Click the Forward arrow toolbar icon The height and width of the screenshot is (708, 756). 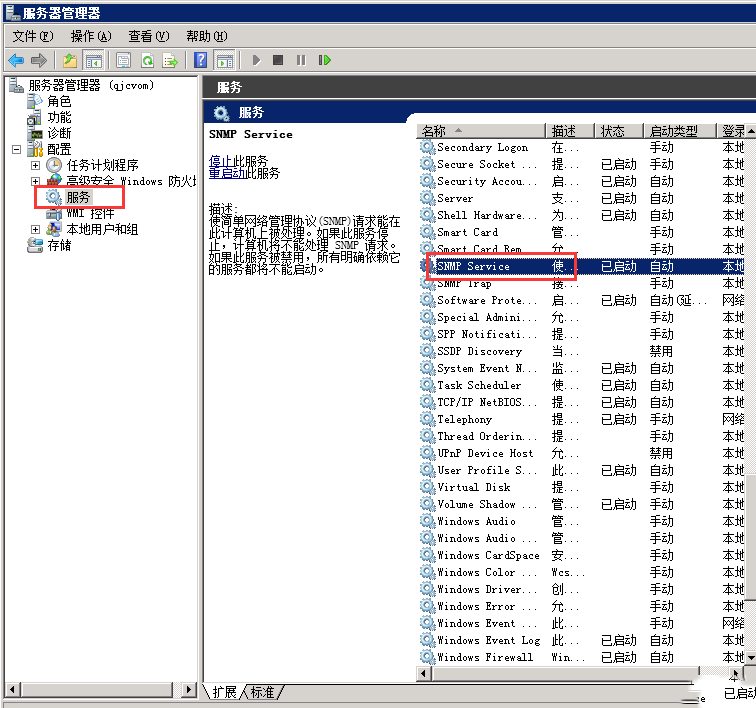point(39,60)
